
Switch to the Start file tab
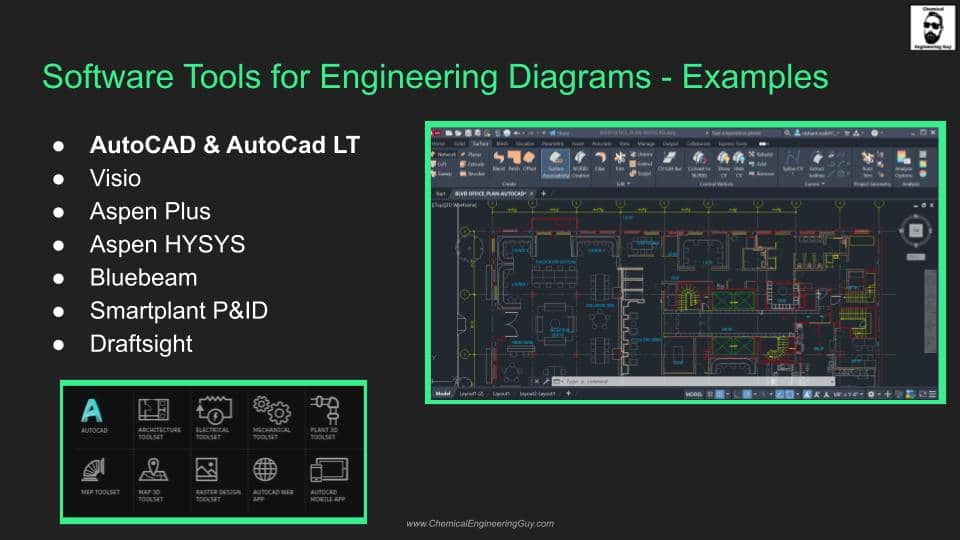point(440,193)
